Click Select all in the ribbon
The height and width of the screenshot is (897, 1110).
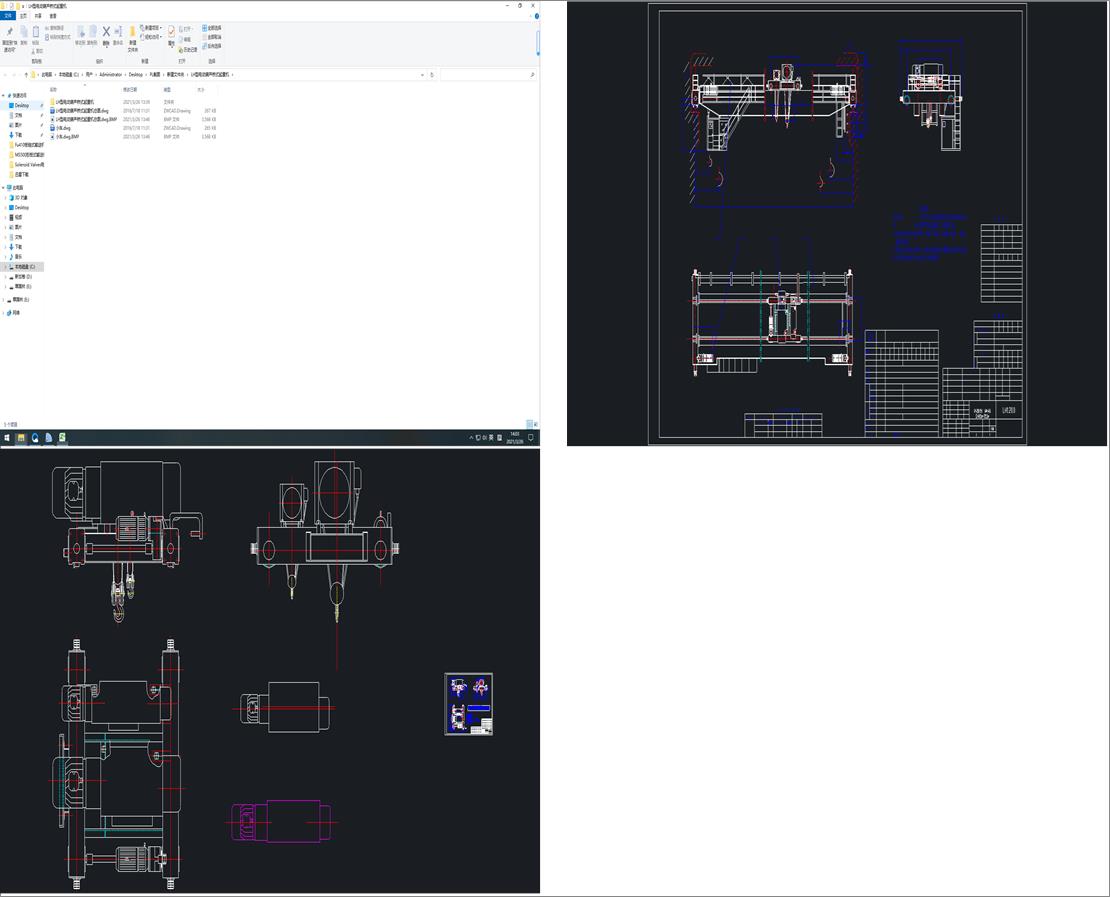click(x=212, y=28)
